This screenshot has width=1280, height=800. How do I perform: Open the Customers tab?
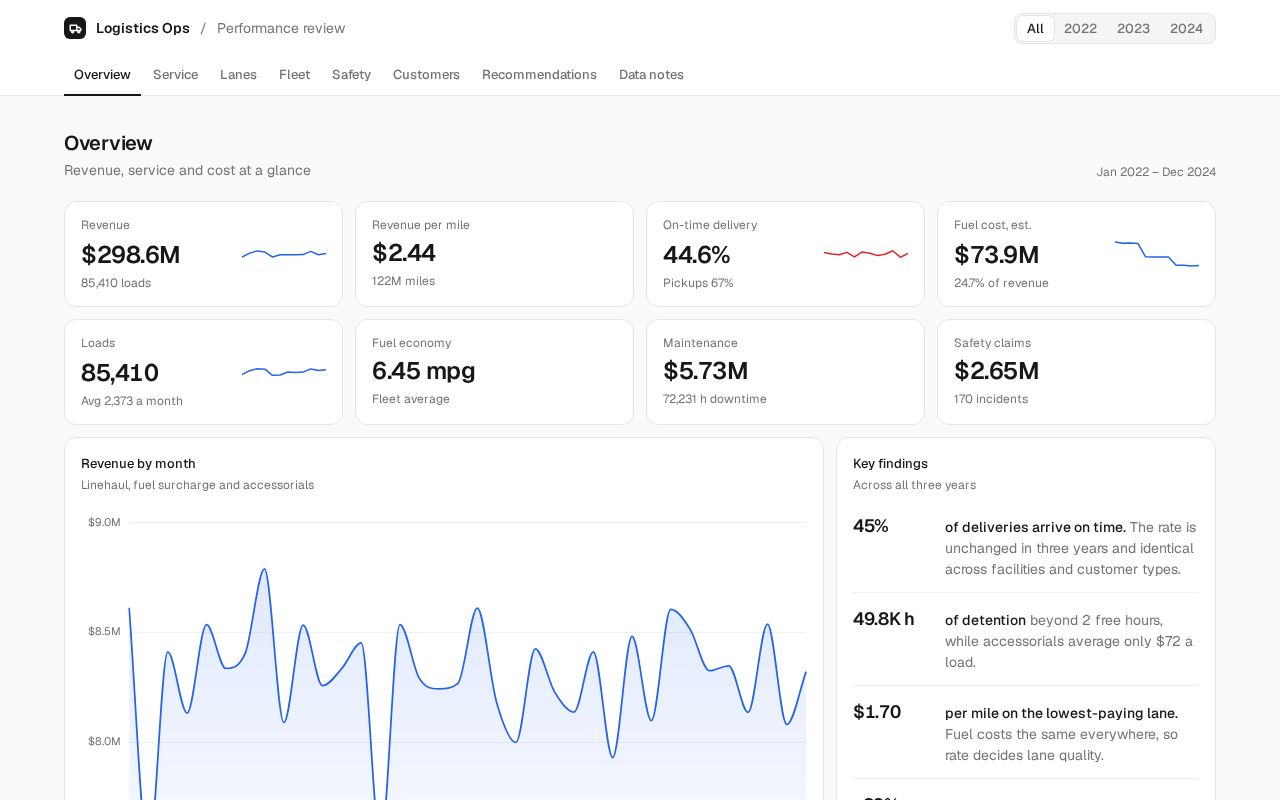(x=426, y=75)
